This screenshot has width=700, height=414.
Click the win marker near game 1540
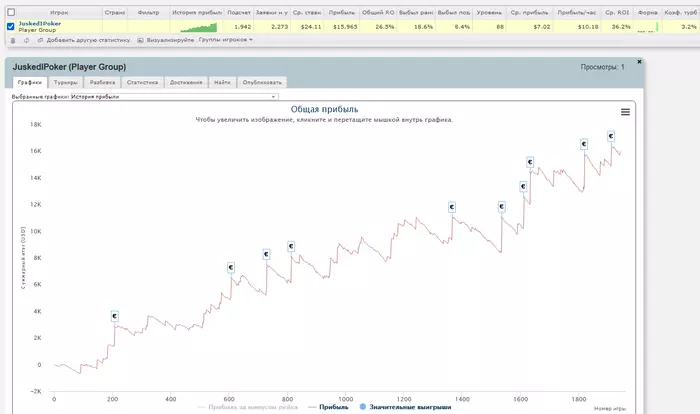click(502, 206)
